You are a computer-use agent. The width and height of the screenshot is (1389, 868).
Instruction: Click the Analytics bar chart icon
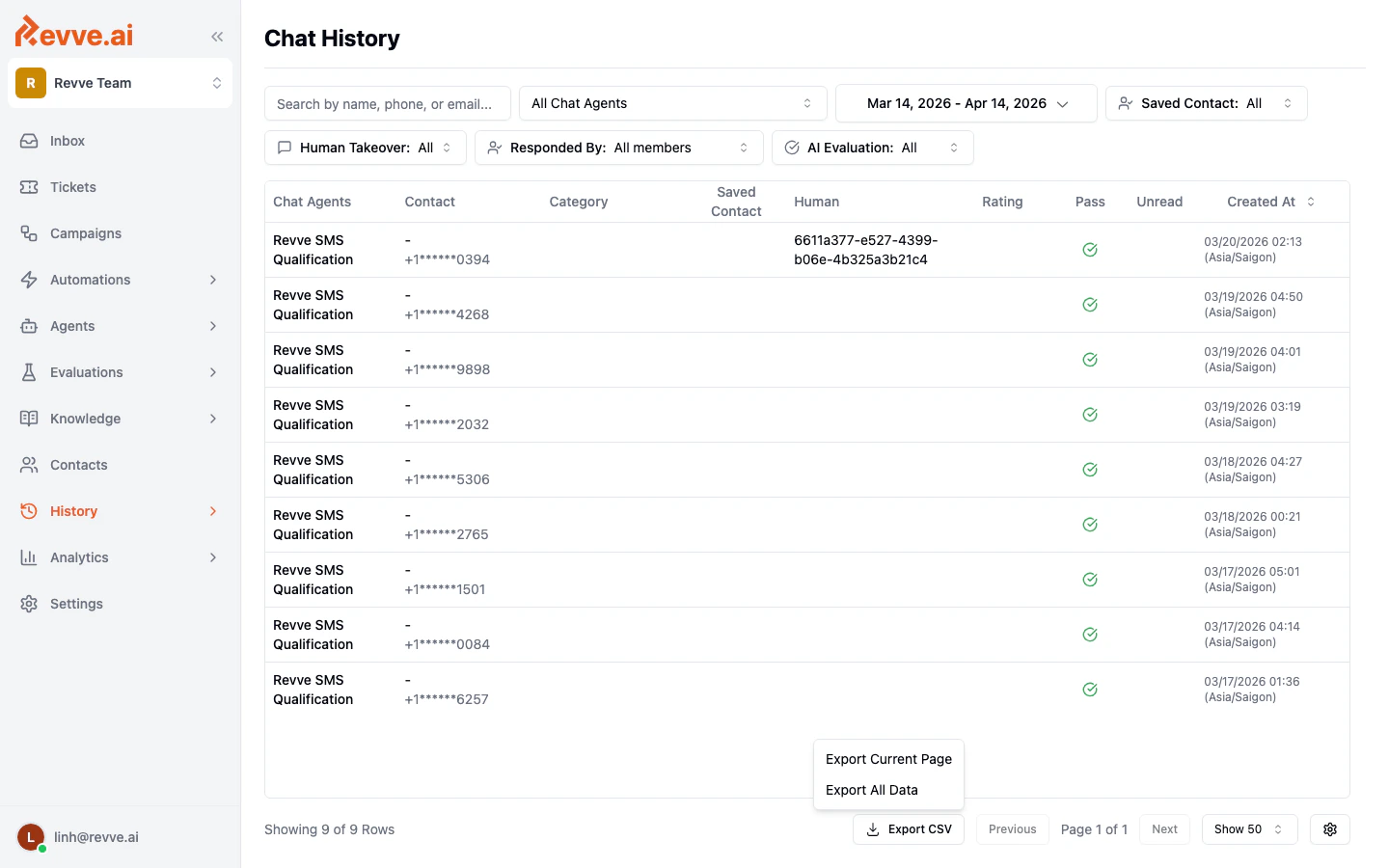(29, 557)
